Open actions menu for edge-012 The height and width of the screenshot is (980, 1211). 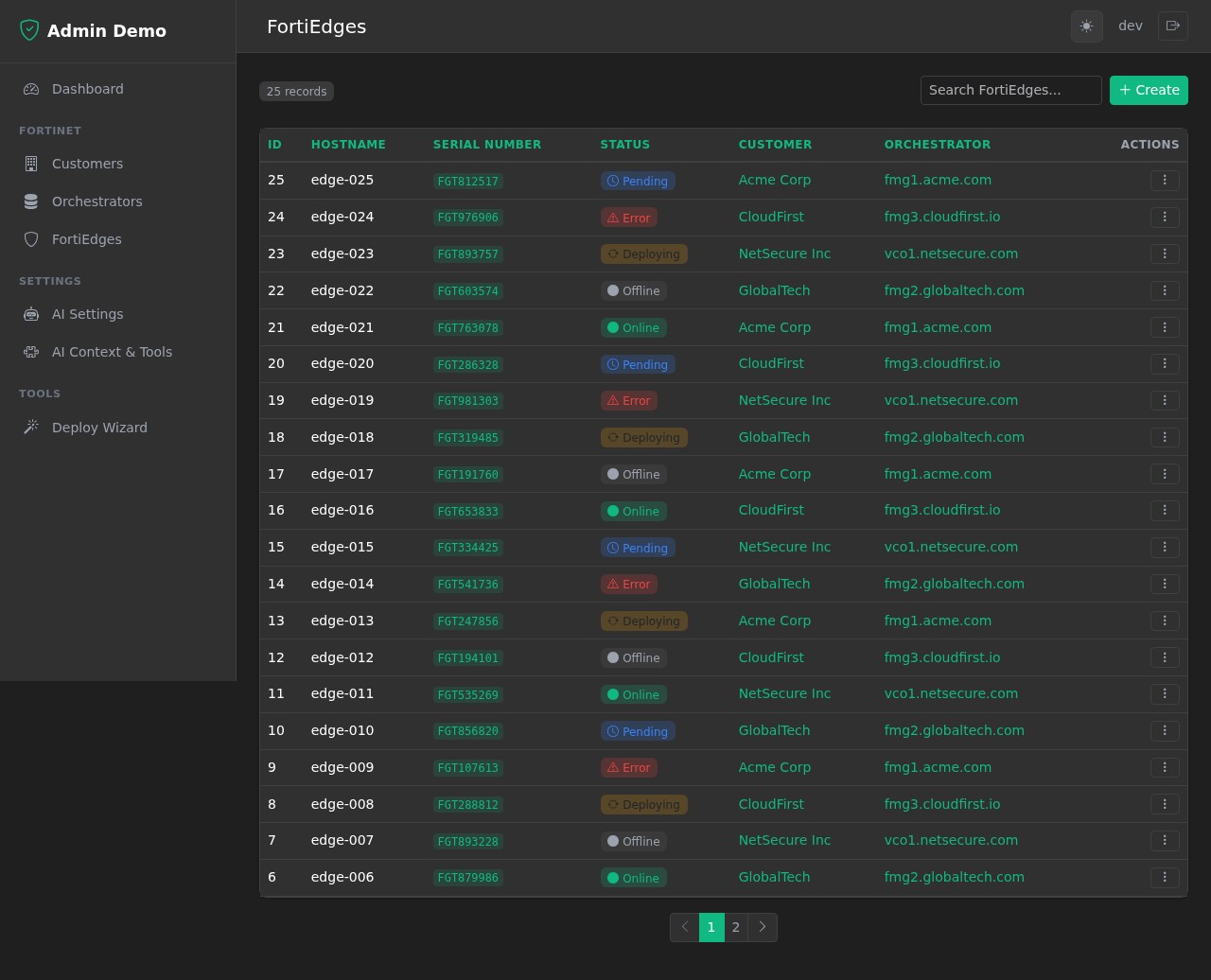(1165, 657)
